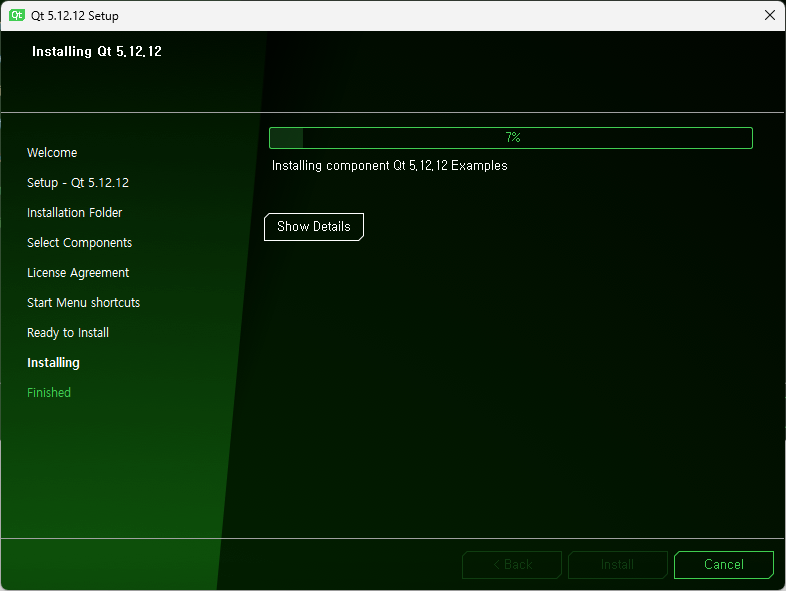Click the 'Qt 5.12.12 Setup' window title text

(75, 16)
